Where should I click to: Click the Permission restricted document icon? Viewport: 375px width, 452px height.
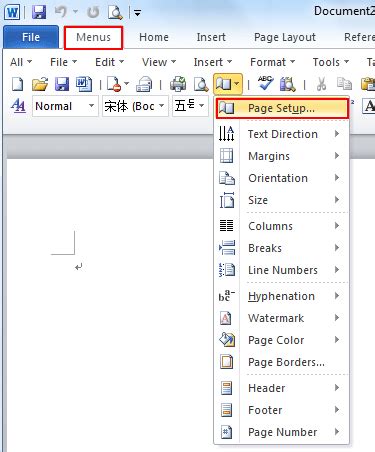114,84
